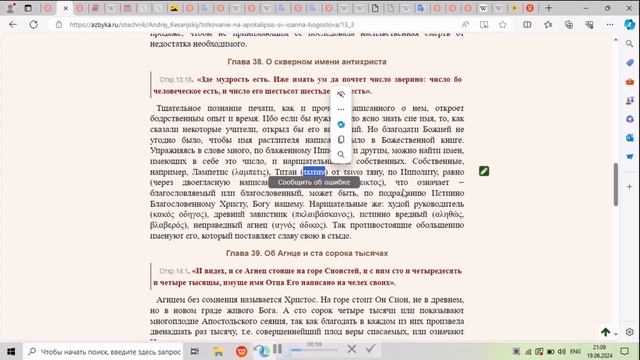The height and width of the screenshot is (360, 640).
Task: Add this page to favorites star
Action: pyautogui.click(x=502, y=24)
